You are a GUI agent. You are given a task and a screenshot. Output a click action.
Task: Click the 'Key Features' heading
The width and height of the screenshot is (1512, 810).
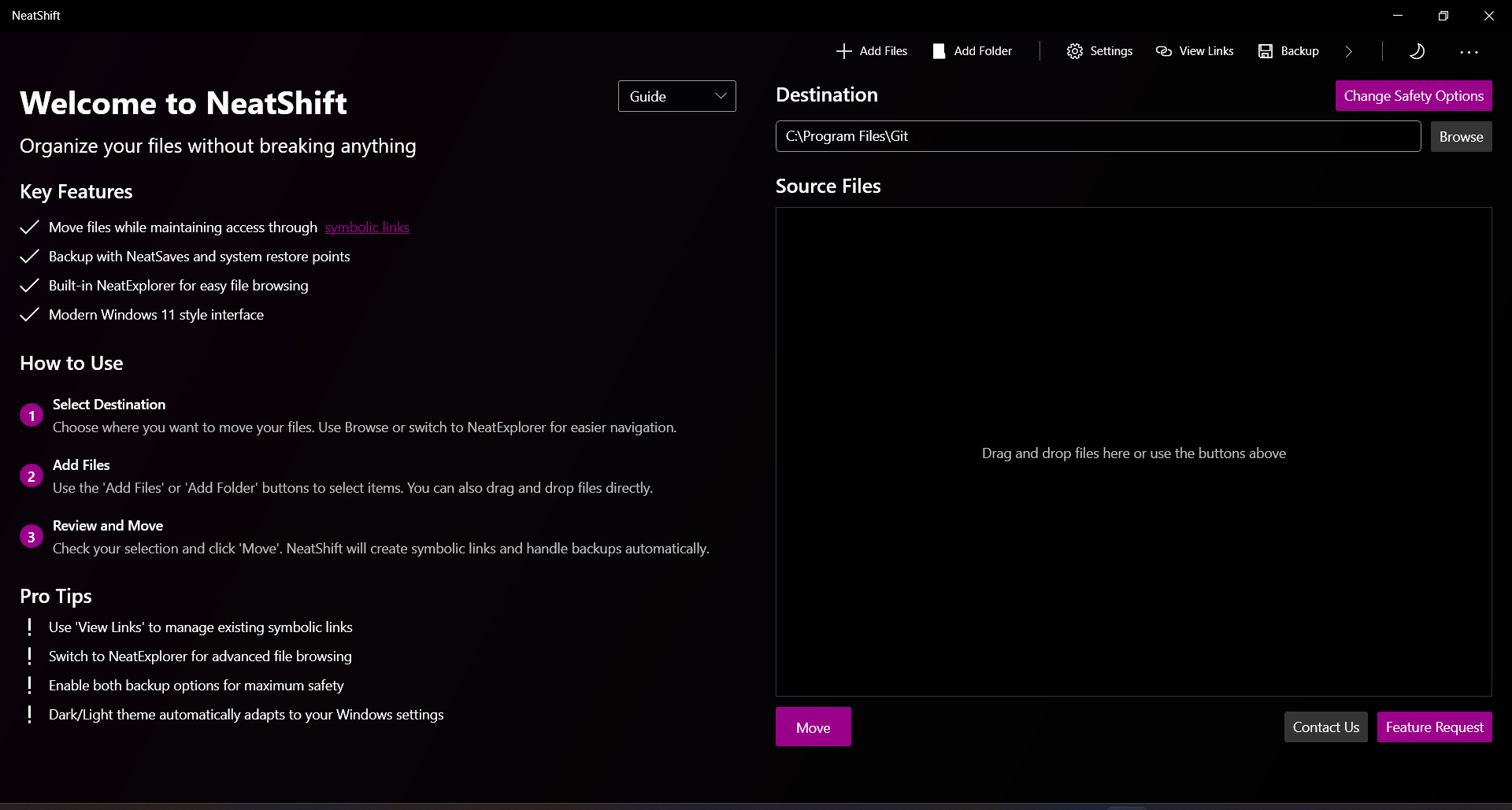coord(76,192)
